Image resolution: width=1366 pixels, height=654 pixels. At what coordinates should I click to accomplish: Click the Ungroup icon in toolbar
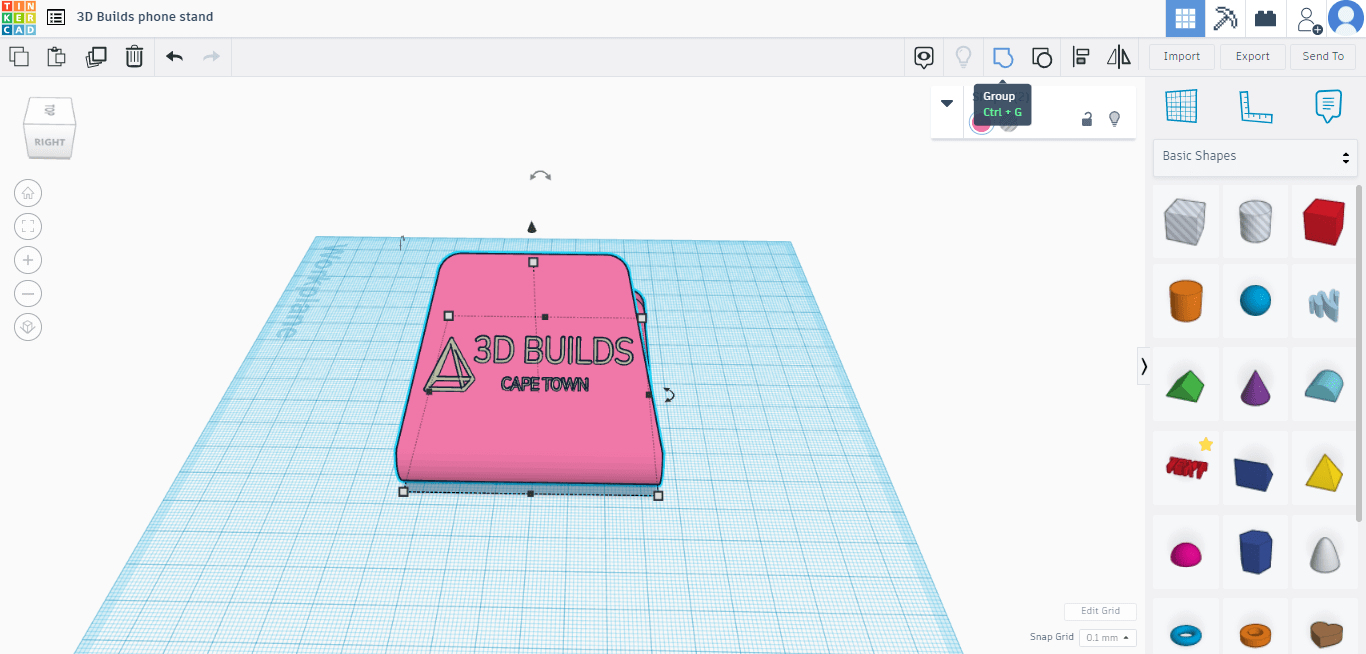coord(1041,57)
